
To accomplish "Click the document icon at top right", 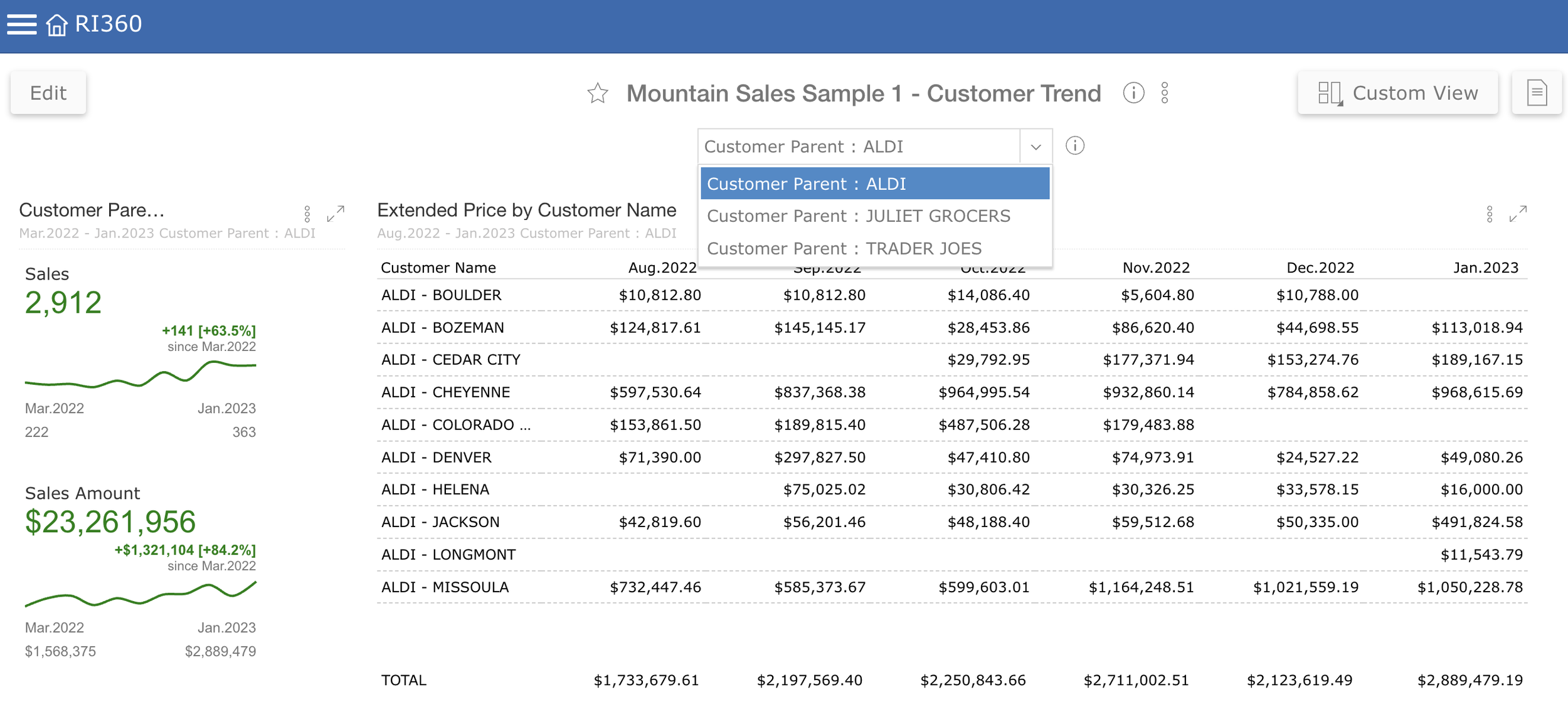I will point(1536,93).
